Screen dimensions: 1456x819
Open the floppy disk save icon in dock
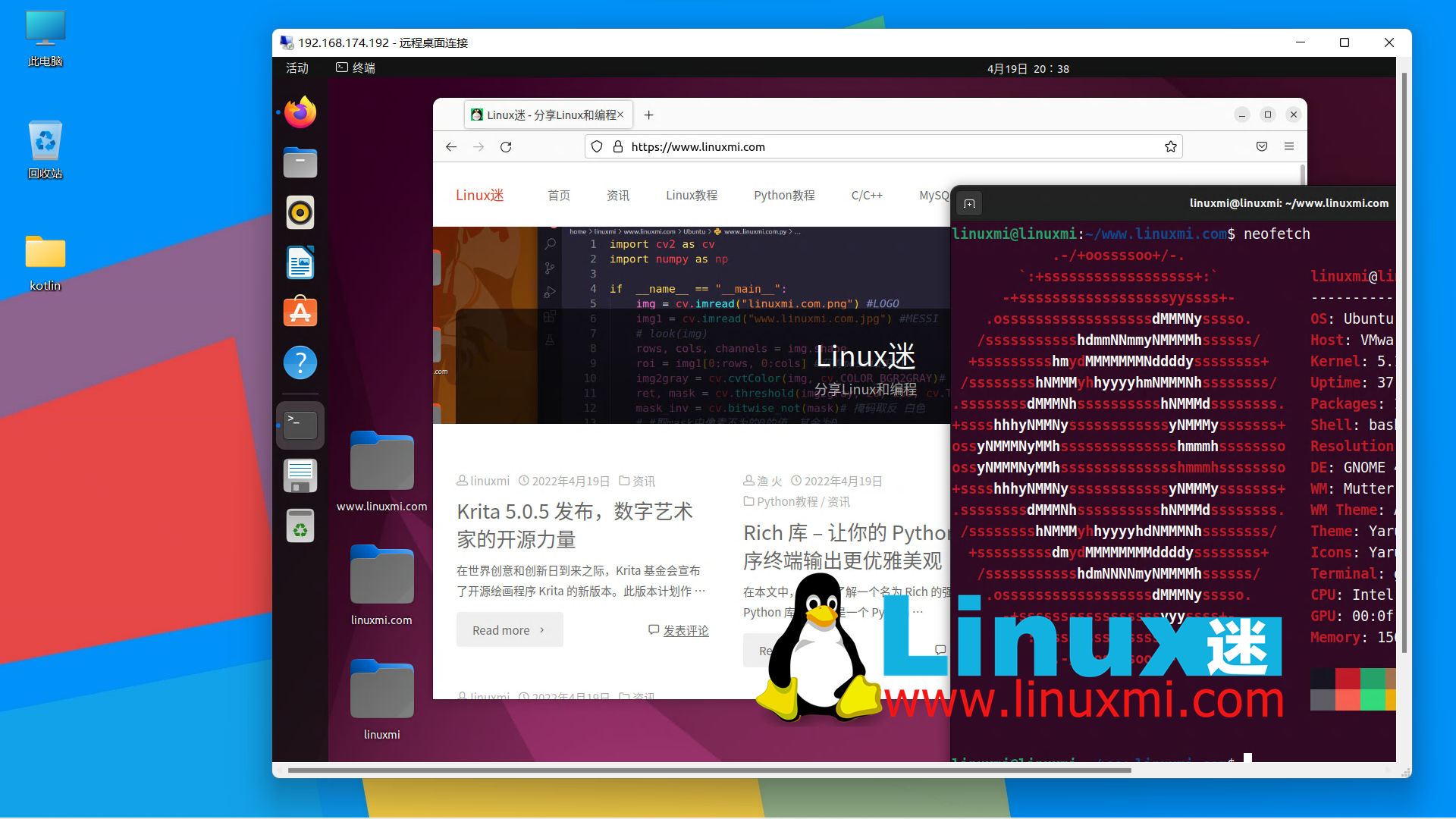tap(300, 475)
